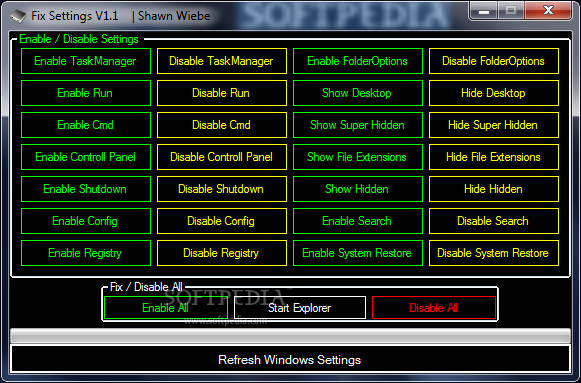
Task: Click the green Enable All button
Action: [x=166, y=307]
